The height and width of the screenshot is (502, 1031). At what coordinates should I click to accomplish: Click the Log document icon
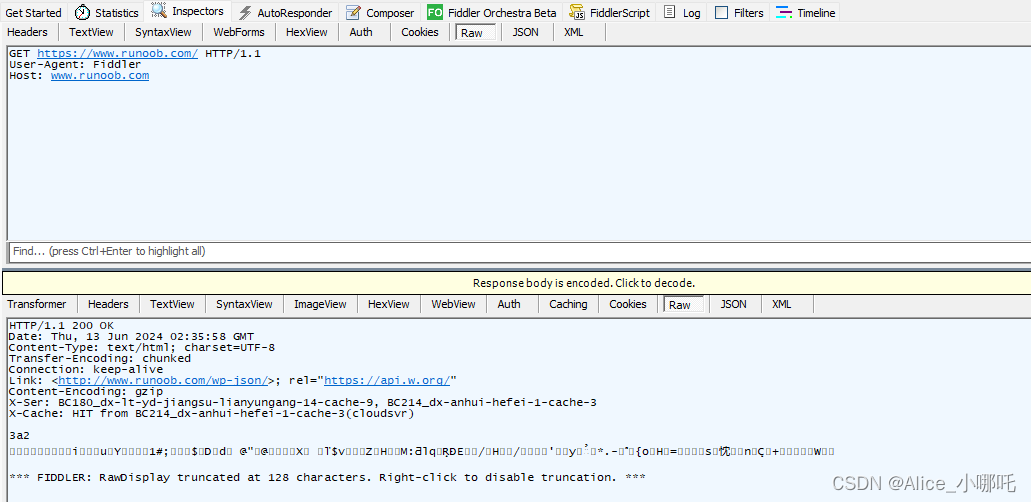669,13
